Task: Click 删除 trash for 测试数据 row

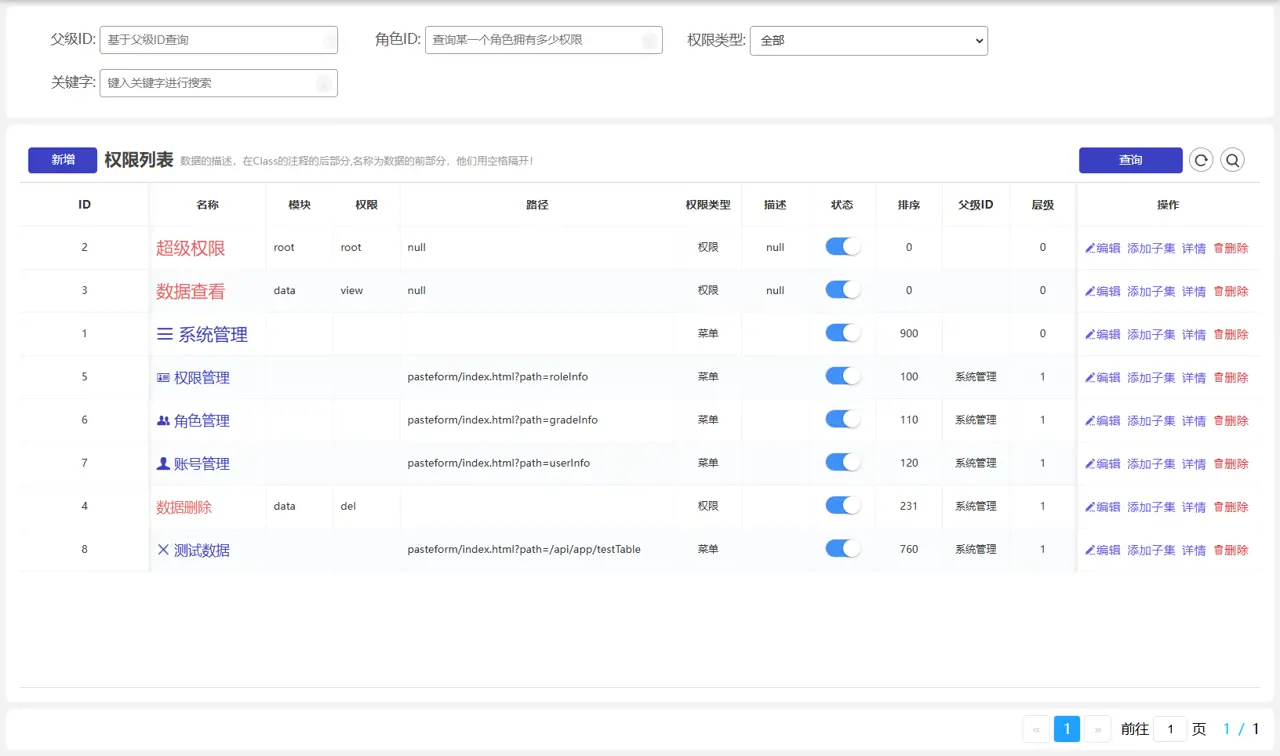Action: 1231,549
